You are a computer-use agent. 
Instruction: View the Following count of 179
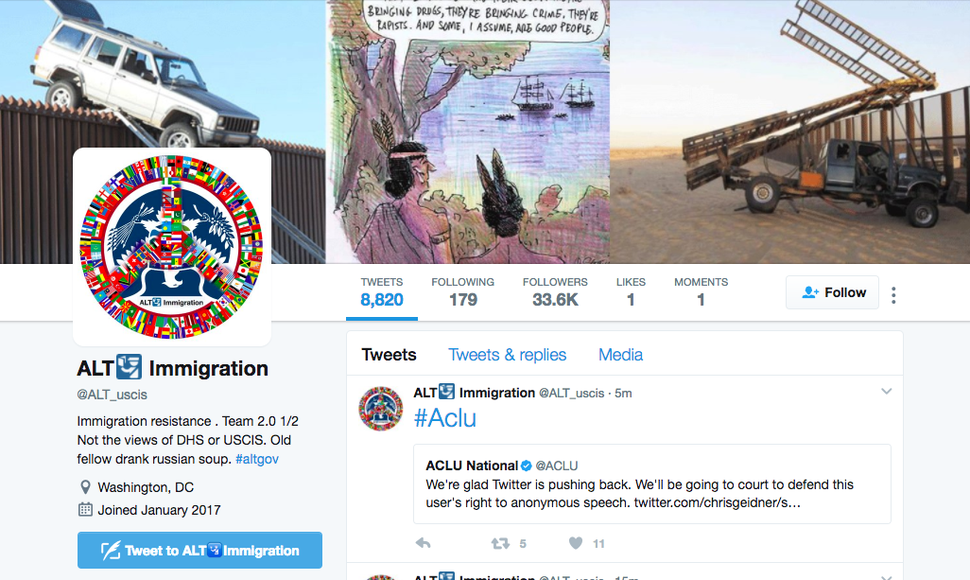(463, 292)
